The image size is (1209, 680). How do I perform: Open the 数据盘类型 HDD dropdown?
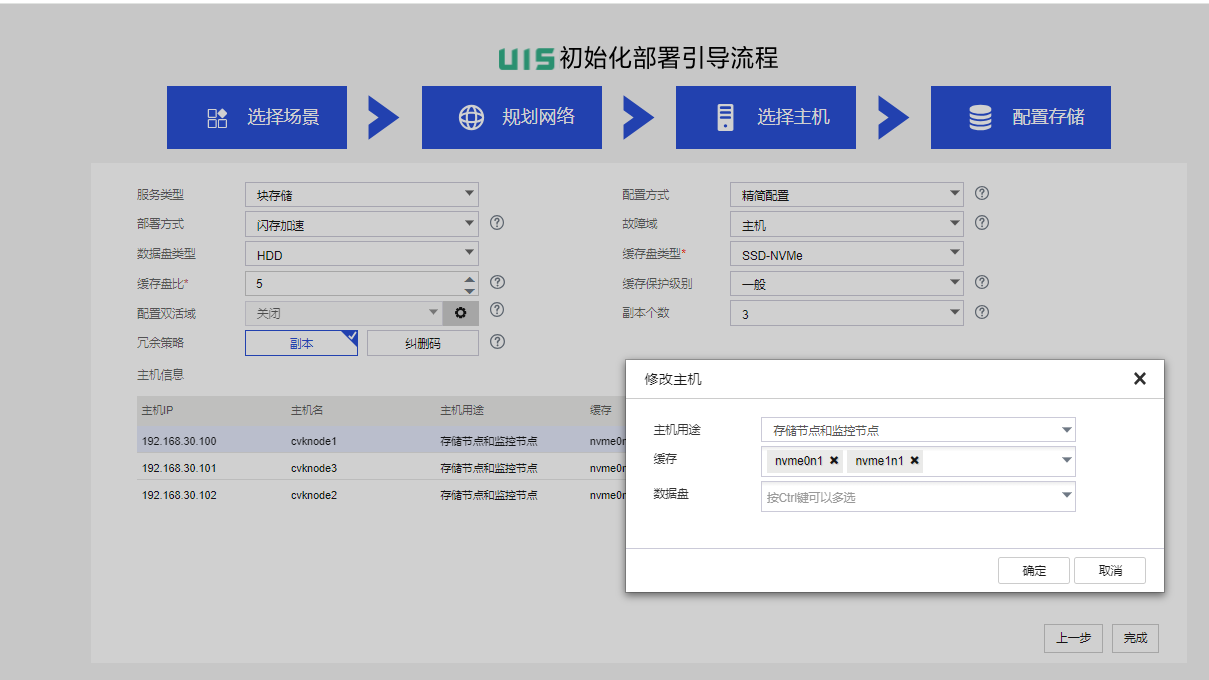click(362, 254)
